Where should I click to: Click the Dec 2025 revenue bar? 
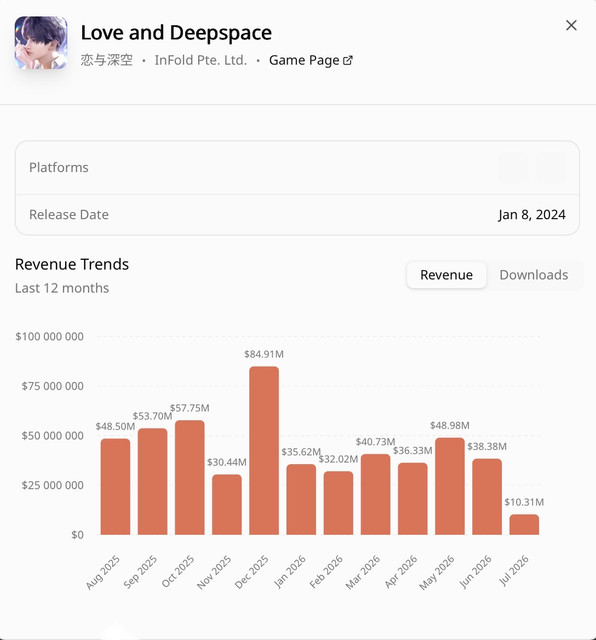264,451
